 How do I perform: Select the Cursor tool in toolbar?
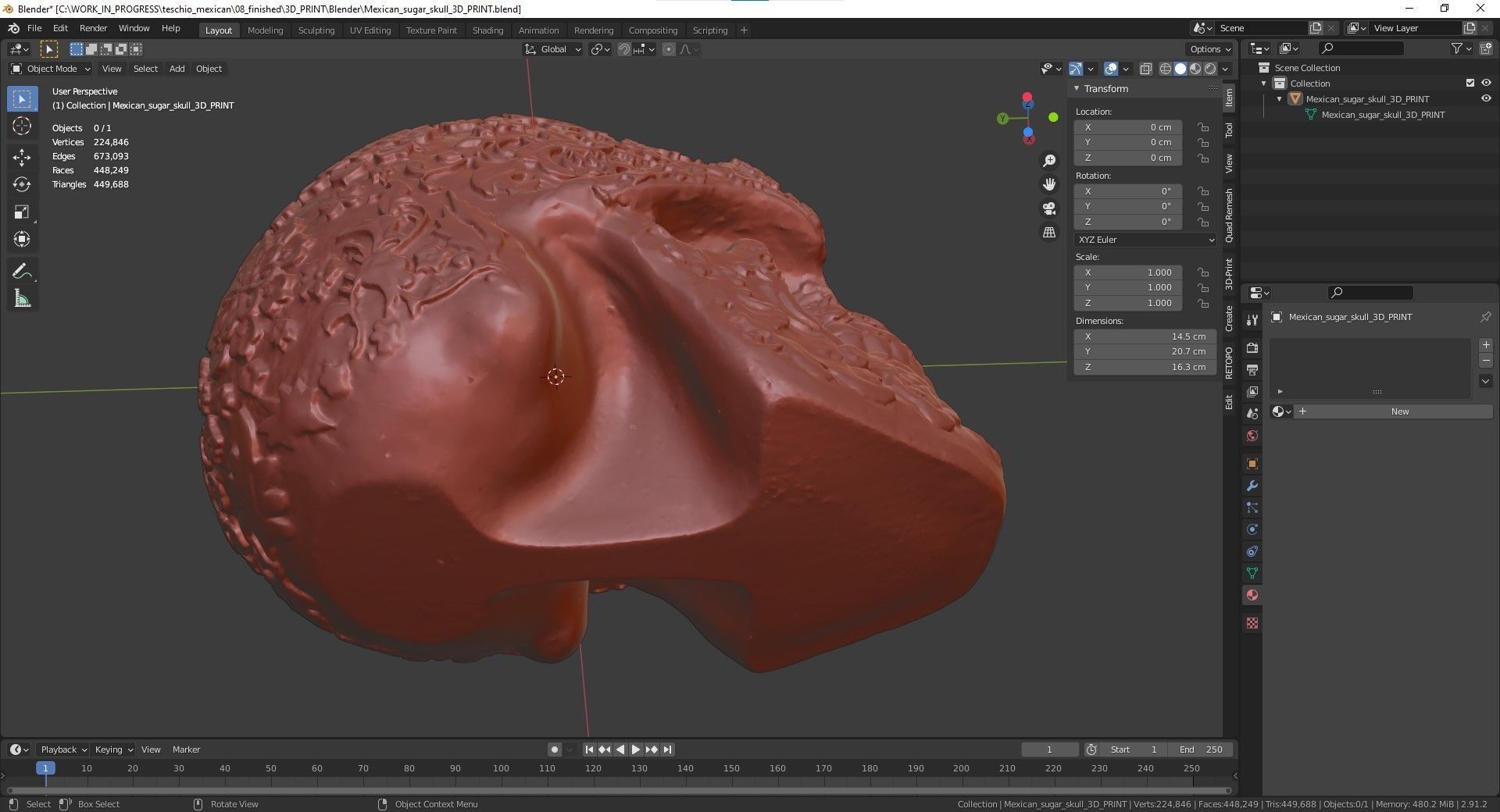(22, 126)
